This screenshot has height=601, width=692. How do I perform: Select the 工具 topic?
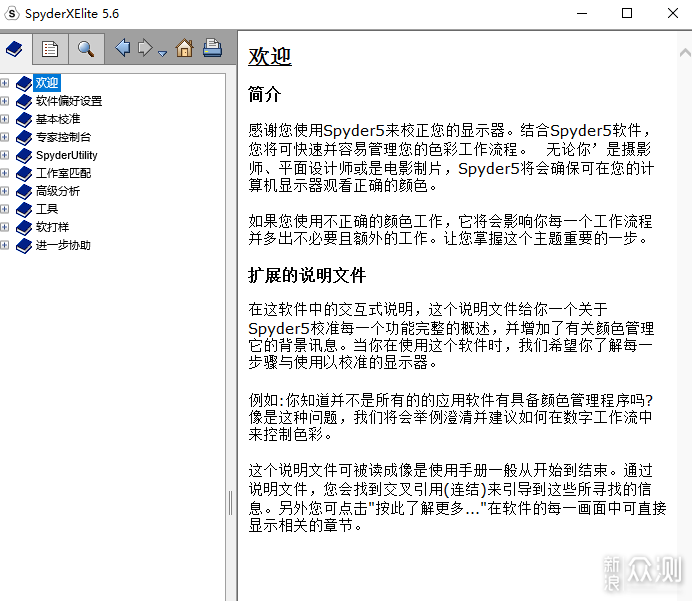47,209
